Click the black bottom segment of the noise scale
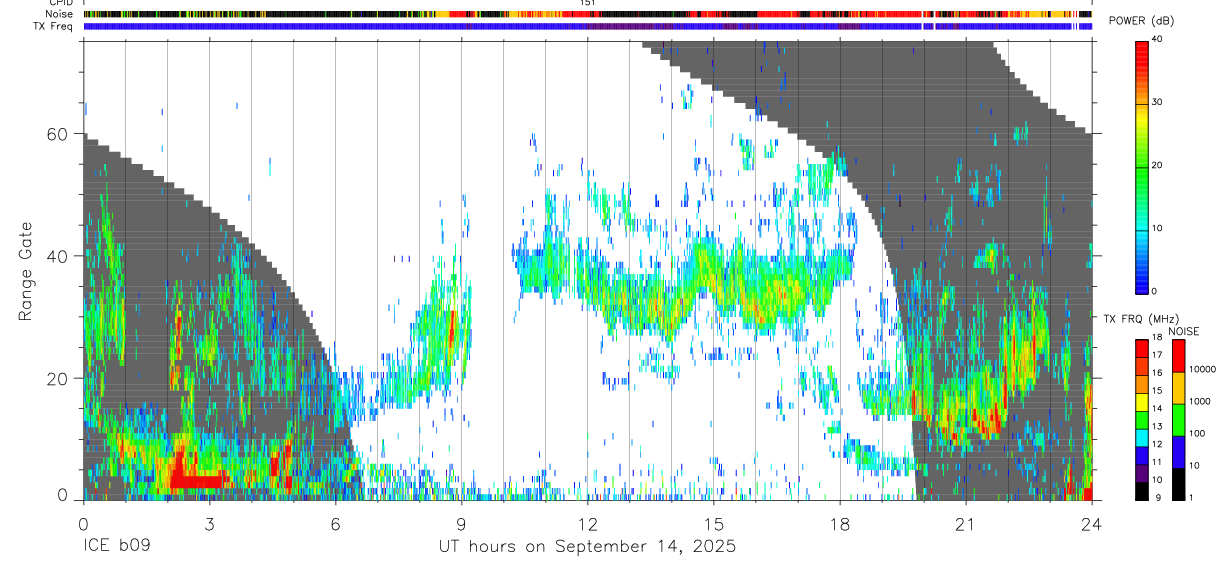1228x567 pixels. [1178, 483]
